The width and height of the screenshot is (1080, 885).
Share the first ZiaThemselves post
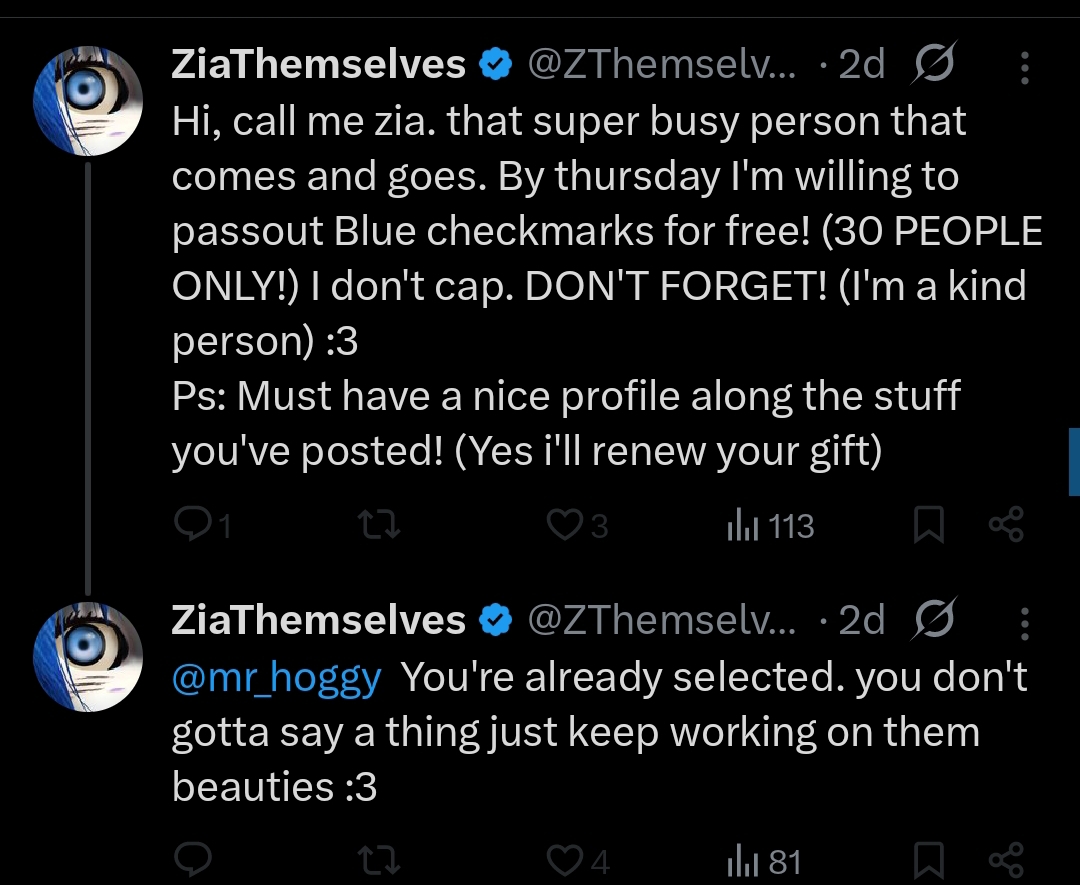(x=1005, y=526)
